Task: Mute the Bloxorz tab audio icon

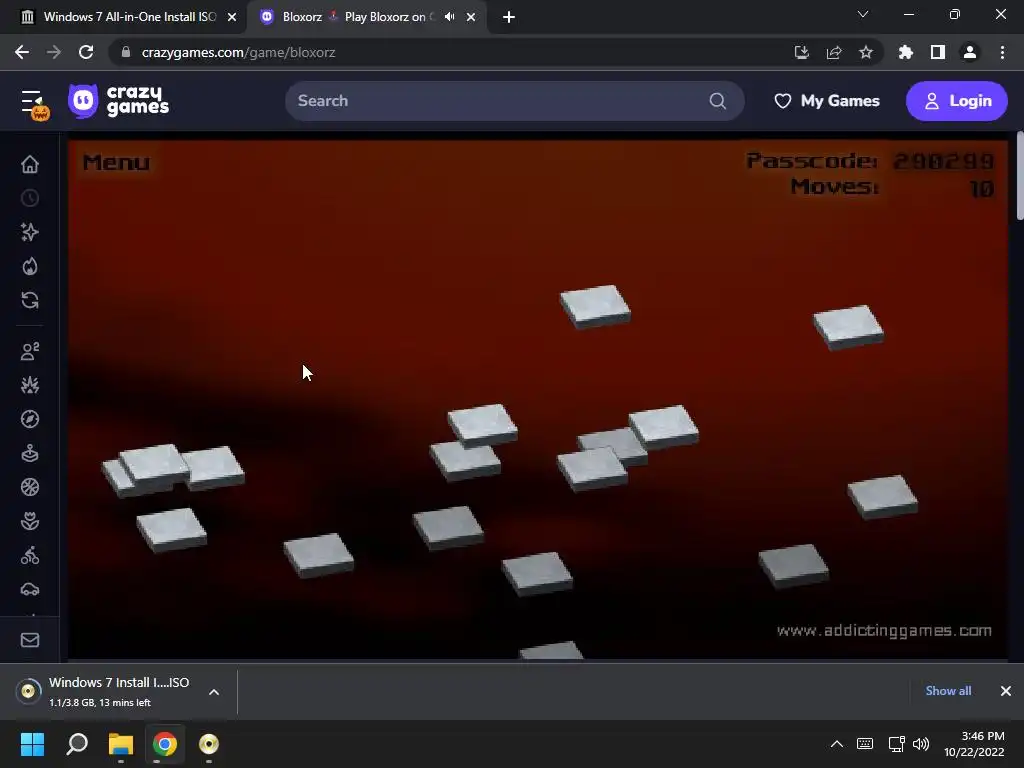Action: pos(449,17)
